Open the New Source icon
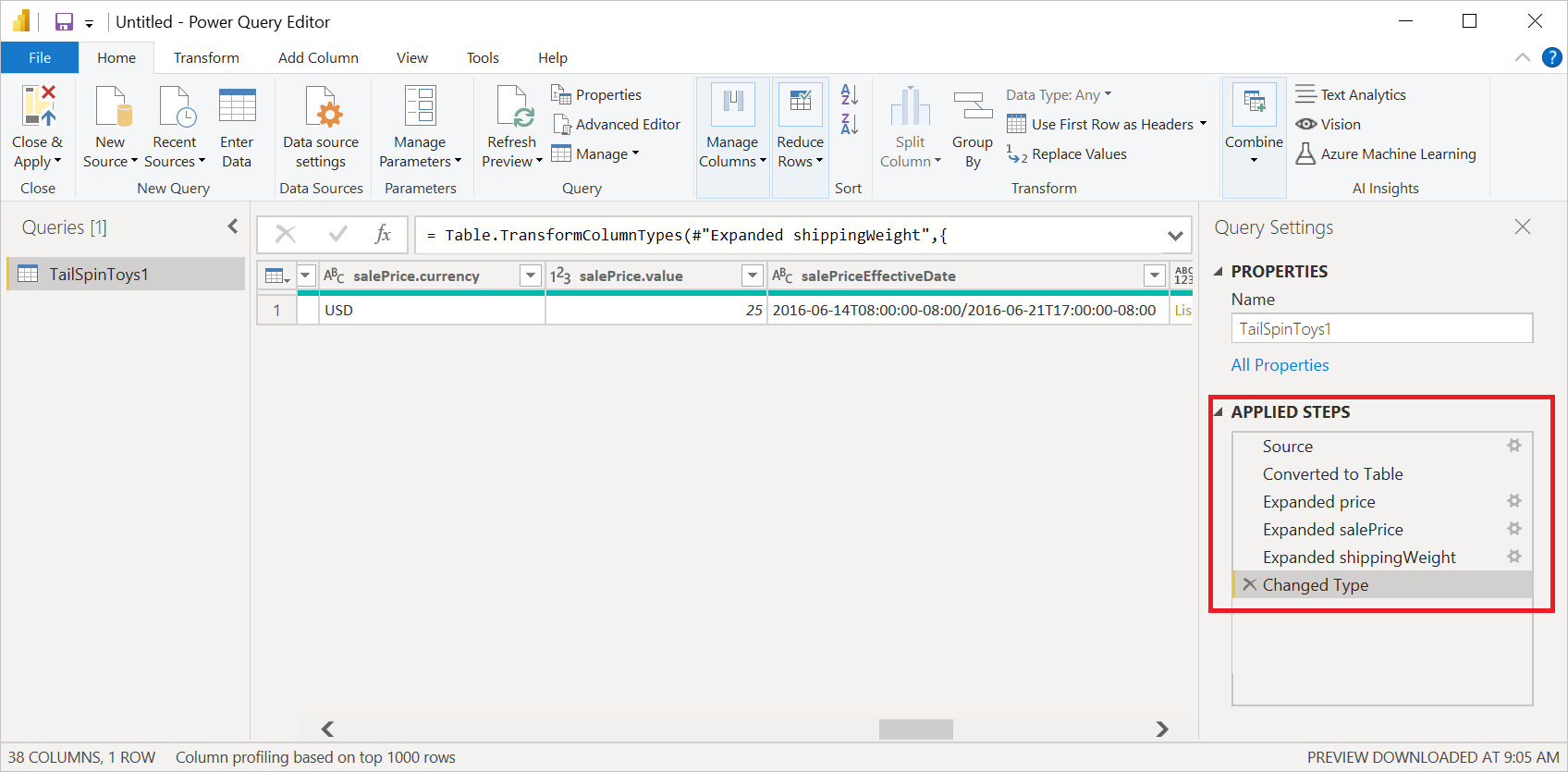 pos(114,105)
